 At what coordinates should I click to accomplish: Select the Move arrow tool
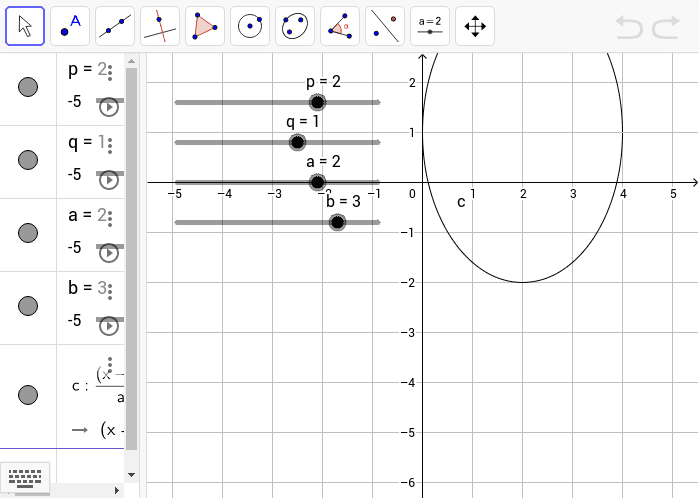(x=25, y=26)
